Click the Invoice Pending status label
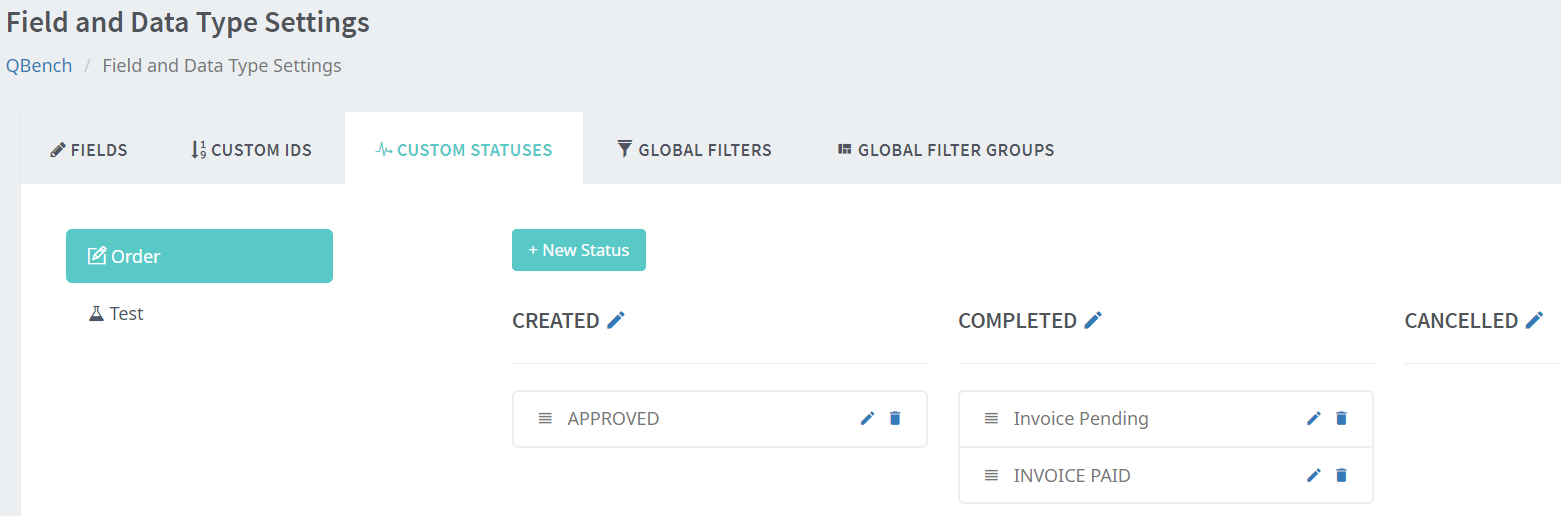Image resolution: width=1561 pixels, height=516 pixels. tap(1081, 418)
